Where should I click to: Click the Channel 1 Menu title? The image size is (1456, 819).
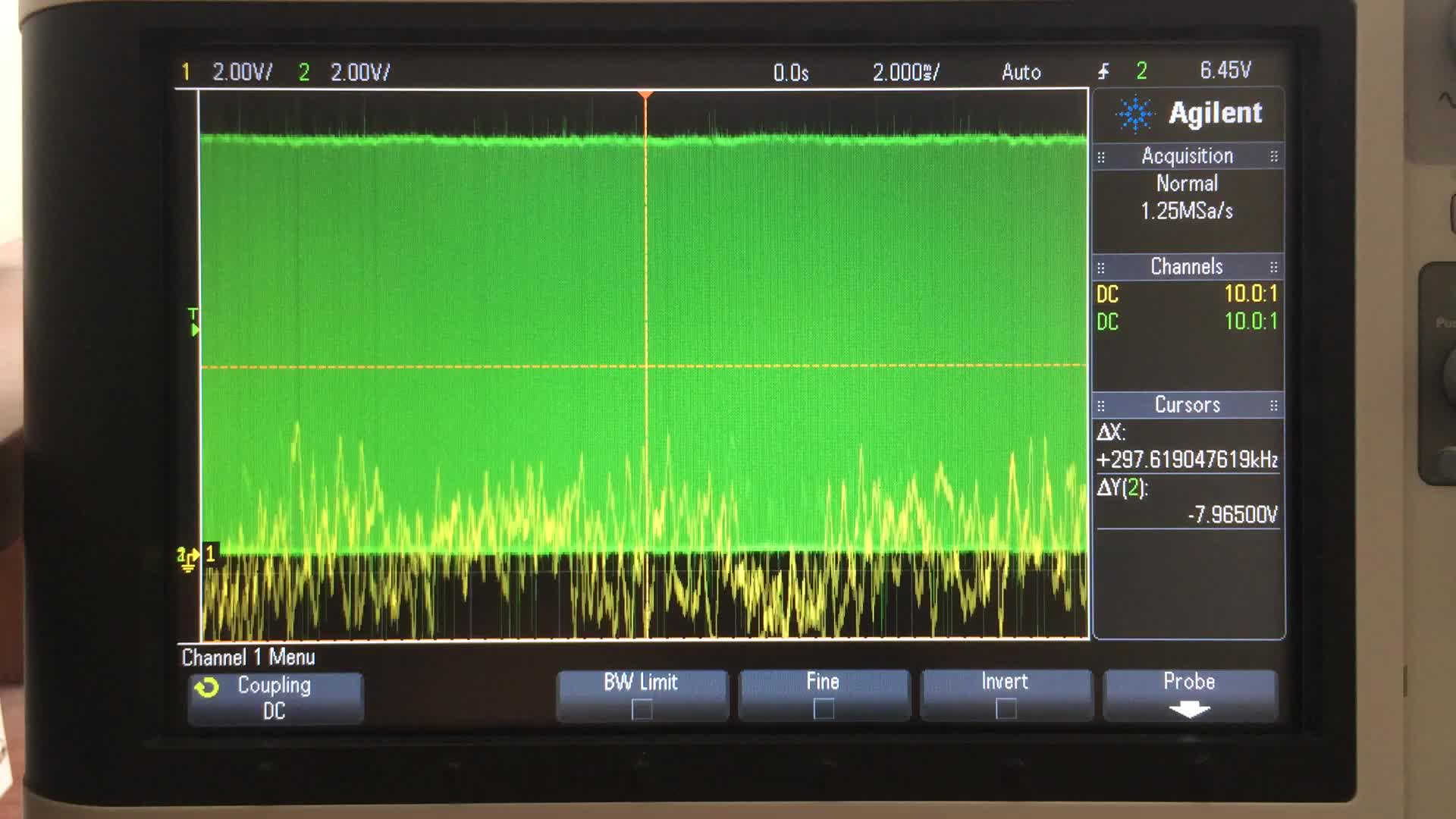248,657
